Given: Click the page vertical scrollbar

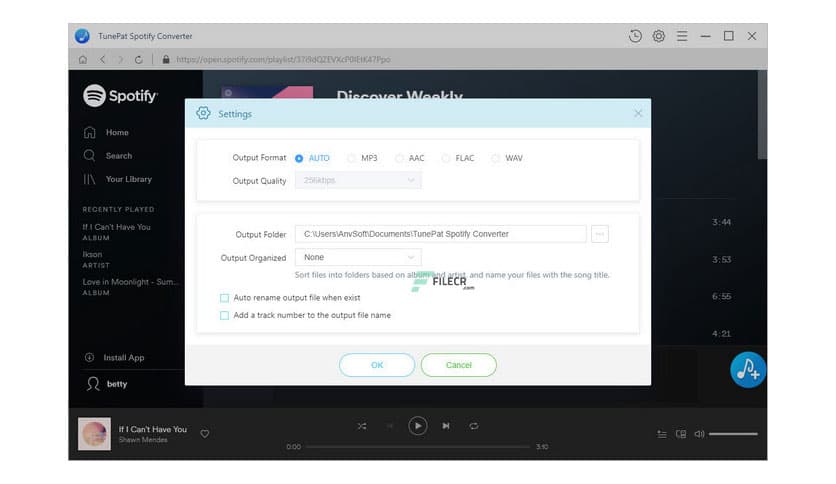Looking at the screenshot, I should 762,115.
